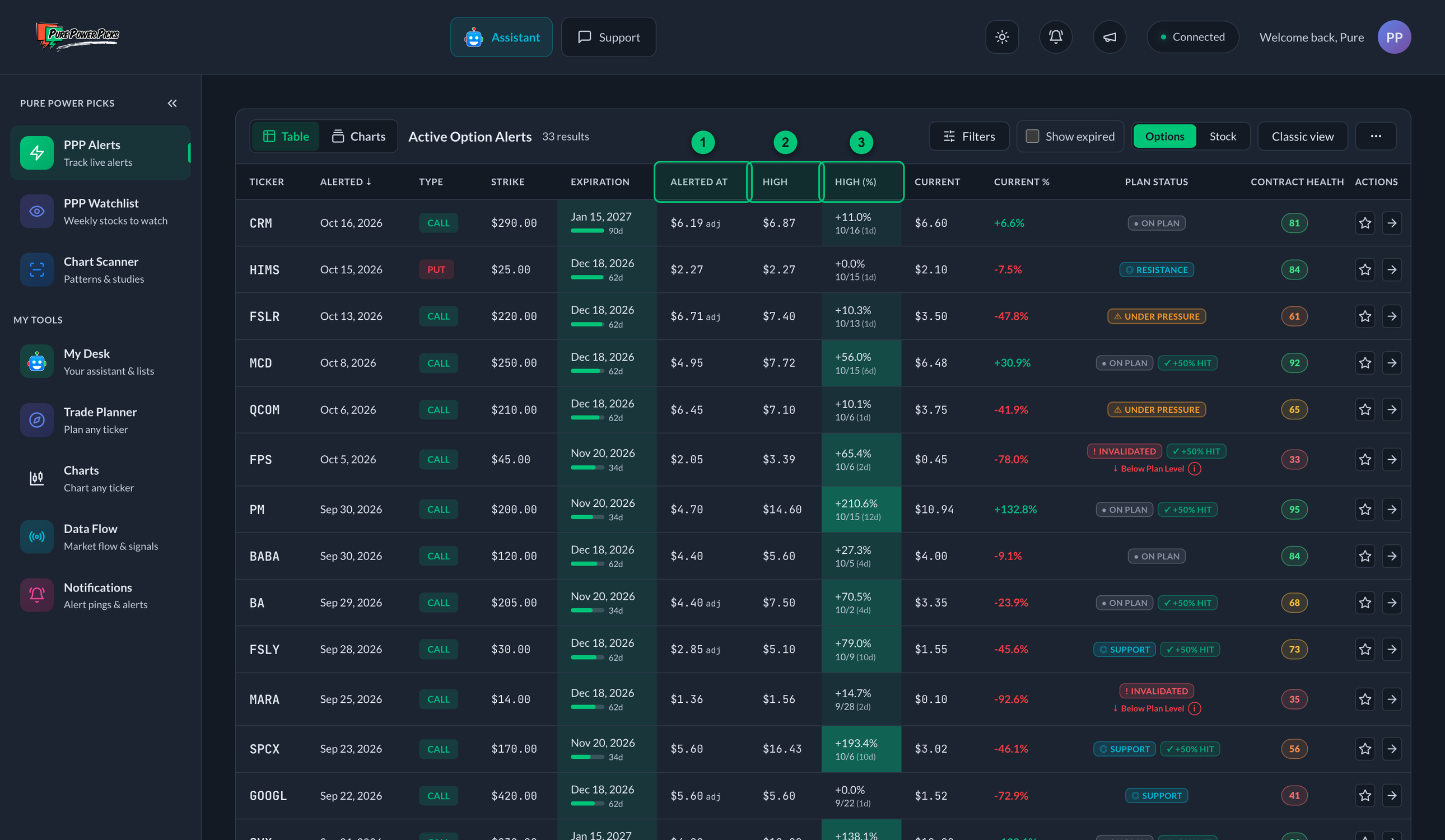Sort by the EXPIRATION column header
Viewport: 1445px width, 840px height.
[600, 182]
